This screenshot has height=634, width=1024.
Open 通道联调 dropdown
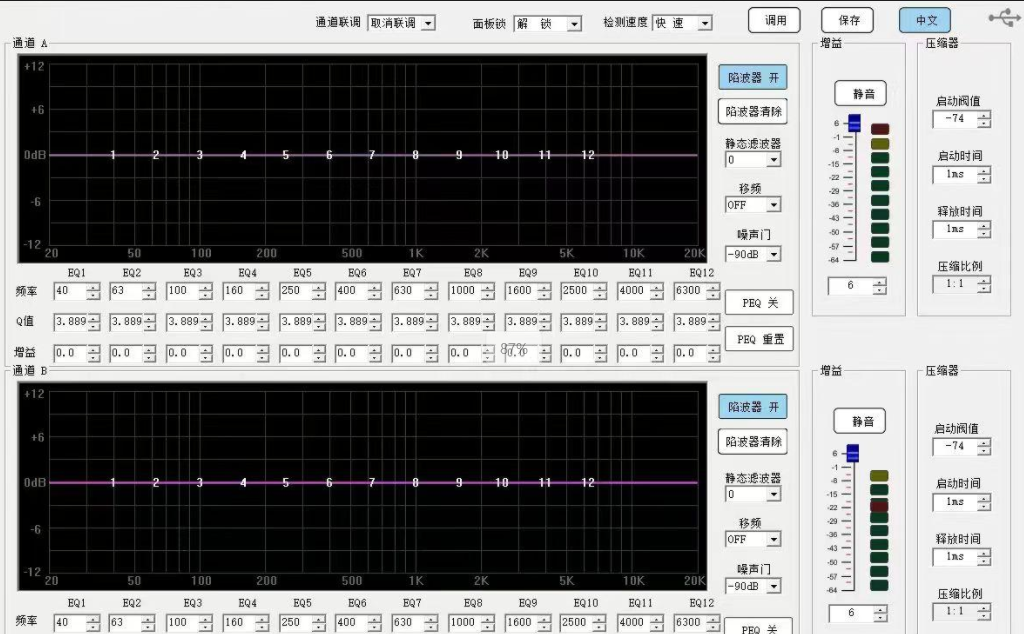pyautogui.click(x=401, y=24)
